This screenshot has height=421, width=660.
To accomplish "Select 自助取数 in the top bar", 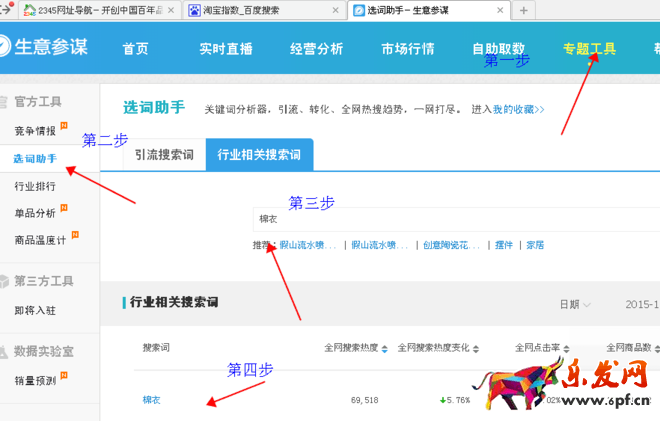I will (498, 49).
